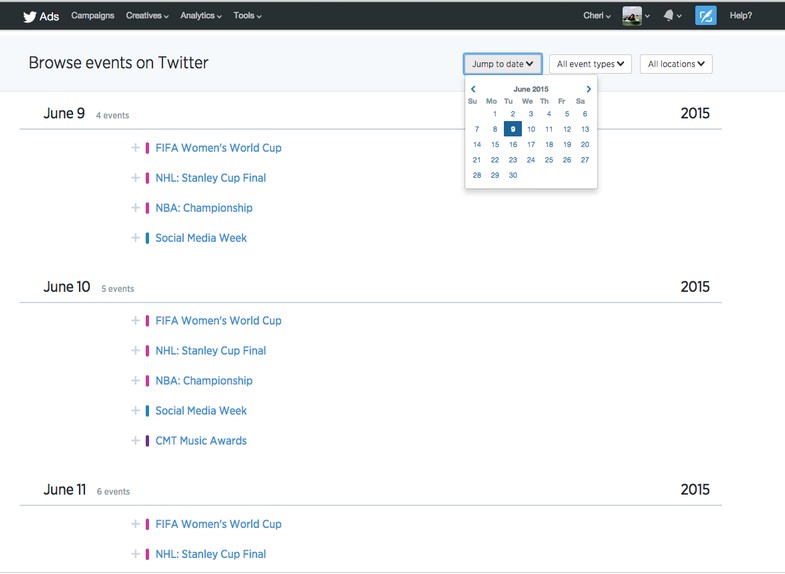785x574 pixels.
Task: Click the '5 events' count label
Action: (x=118, y=289)
